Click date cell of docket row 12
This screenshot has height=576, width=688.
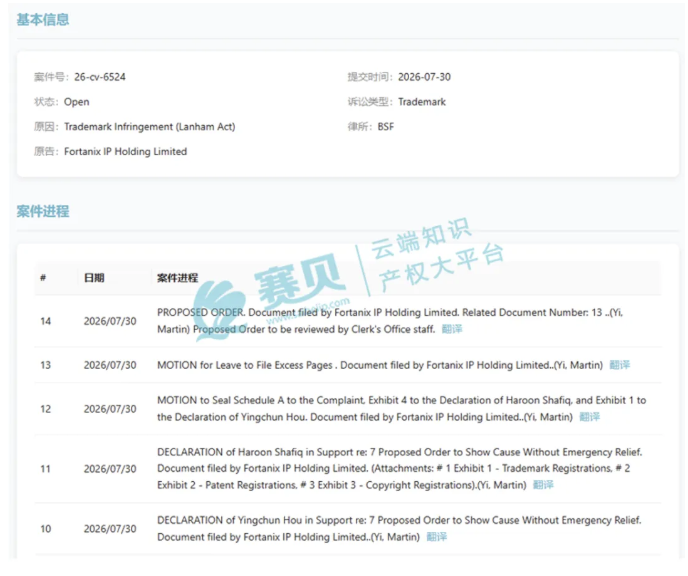coord(110,409)
